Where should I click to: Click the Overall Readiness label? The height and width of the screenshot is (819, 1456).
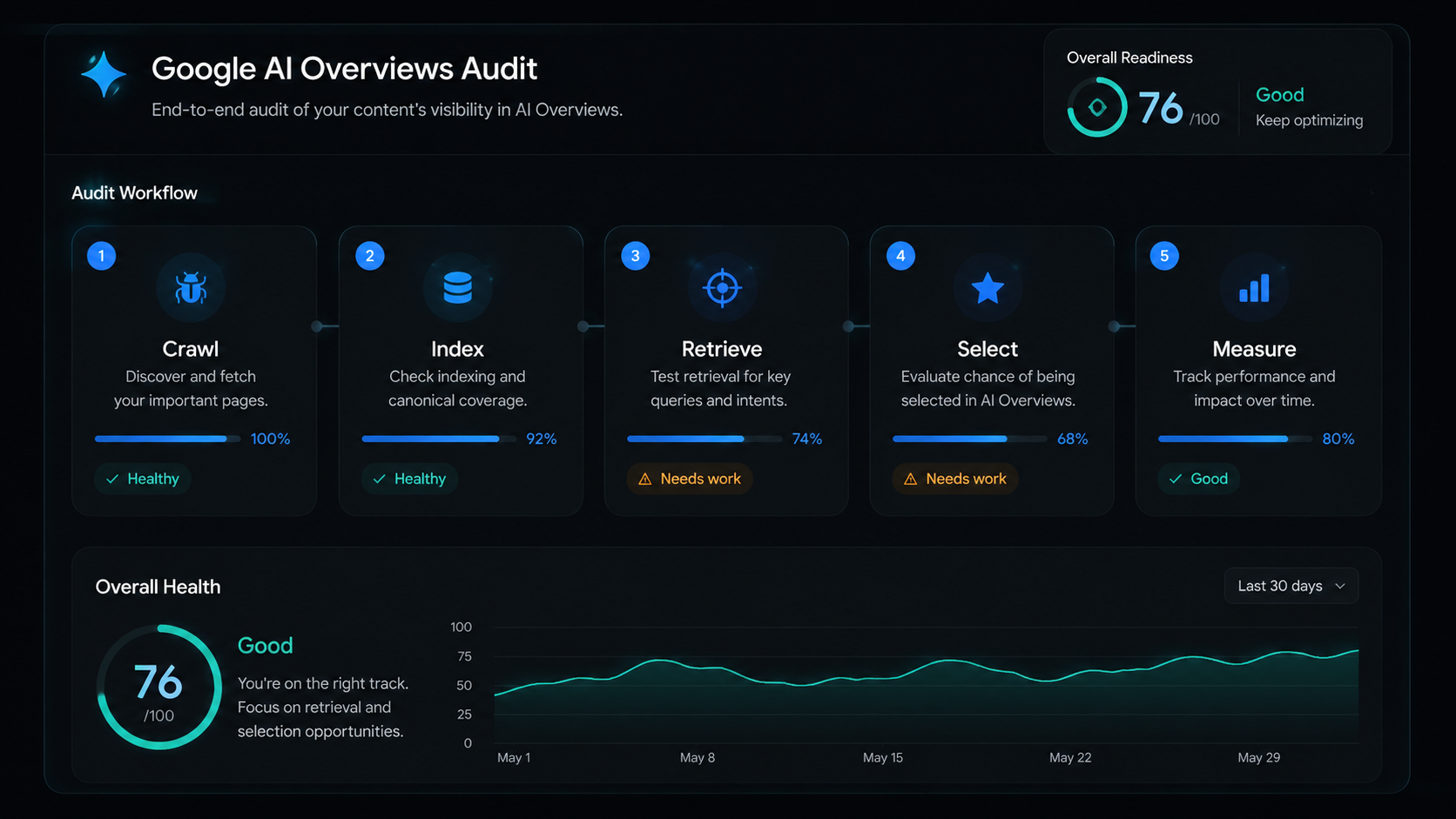[x=1129, y=57]
